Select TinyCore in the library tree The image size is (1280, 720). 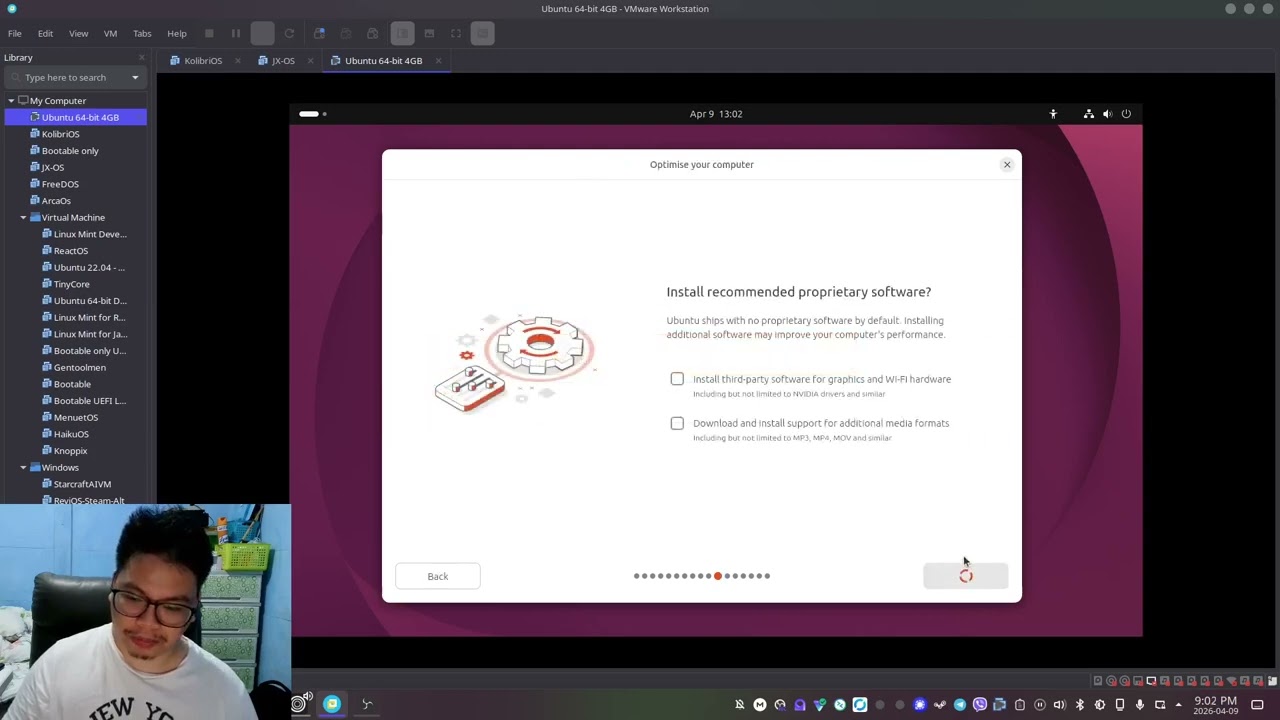point(72,284)
